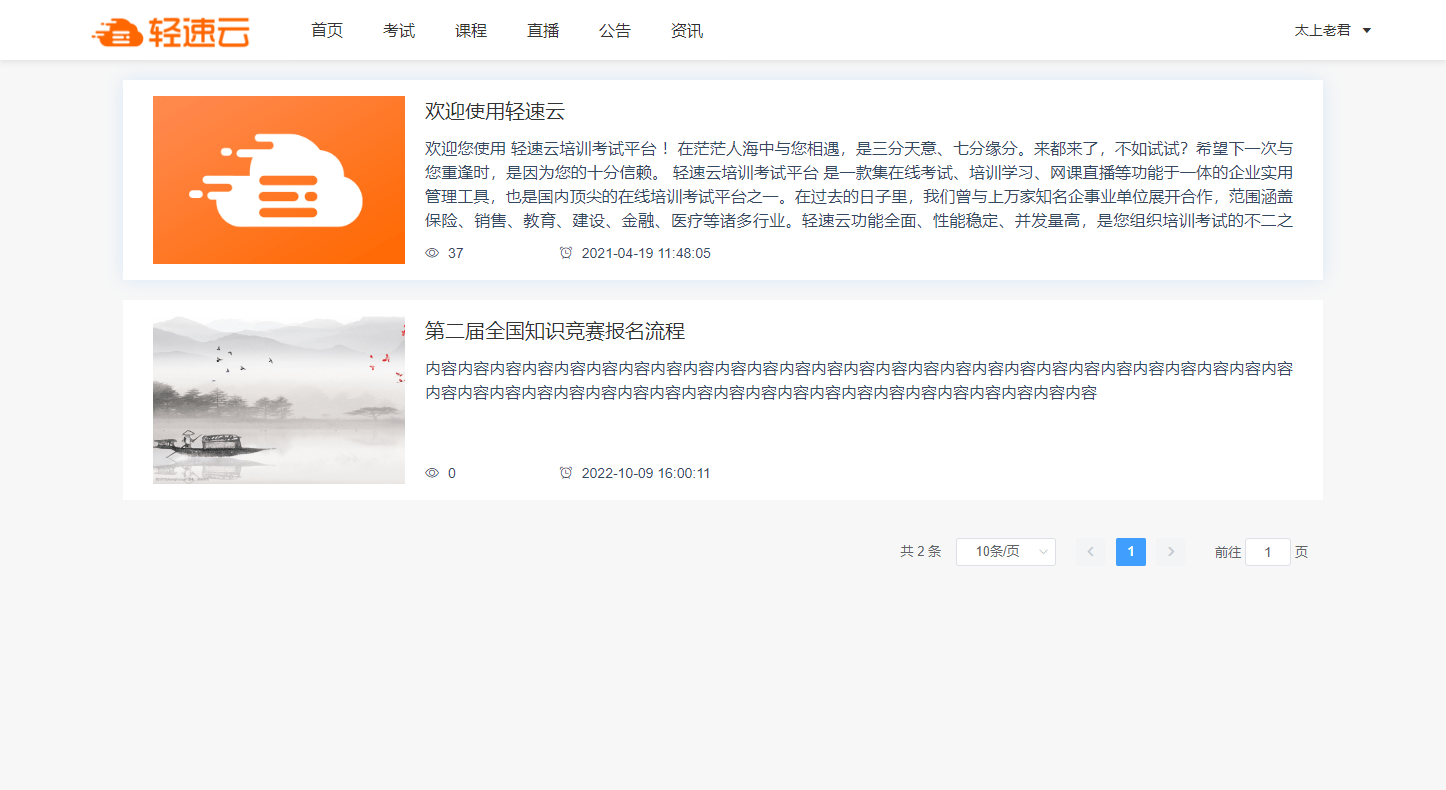
Task: Select page 1 in pagination
Action: 1131,552
